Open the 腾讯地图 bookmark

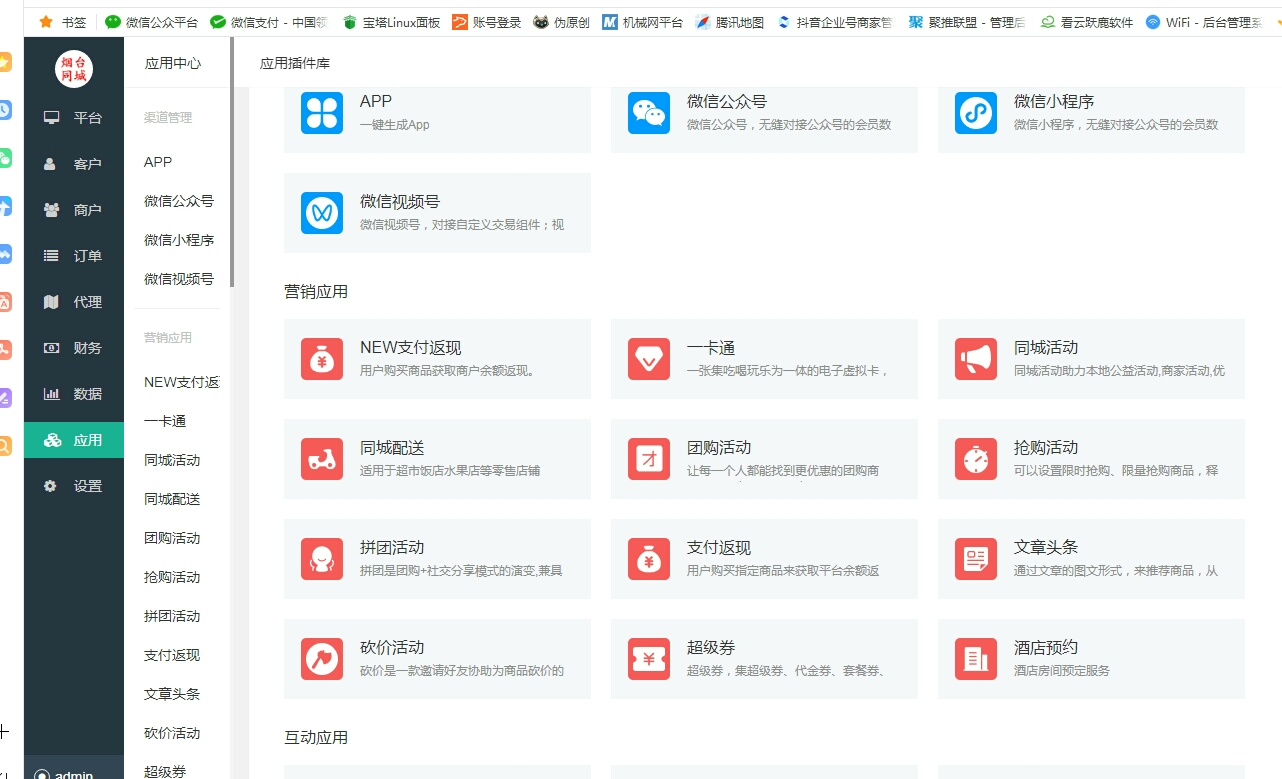coord(730,22)
